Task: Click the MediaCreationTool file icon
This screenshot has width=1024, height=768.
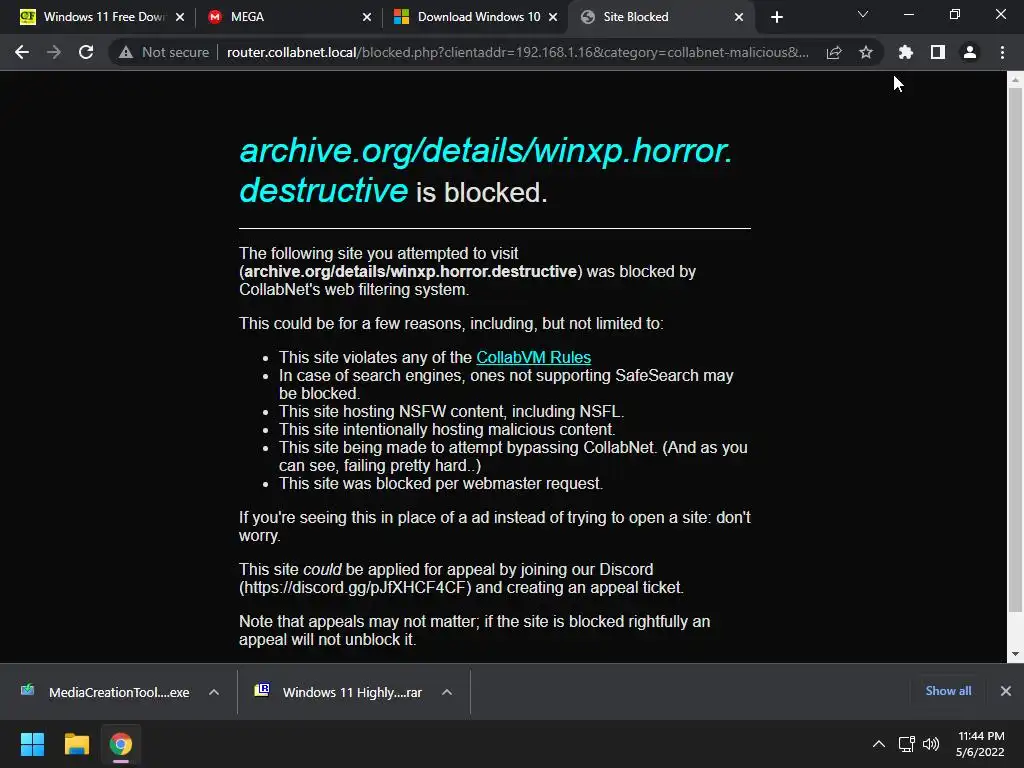Action: click(x=27, y=690)
